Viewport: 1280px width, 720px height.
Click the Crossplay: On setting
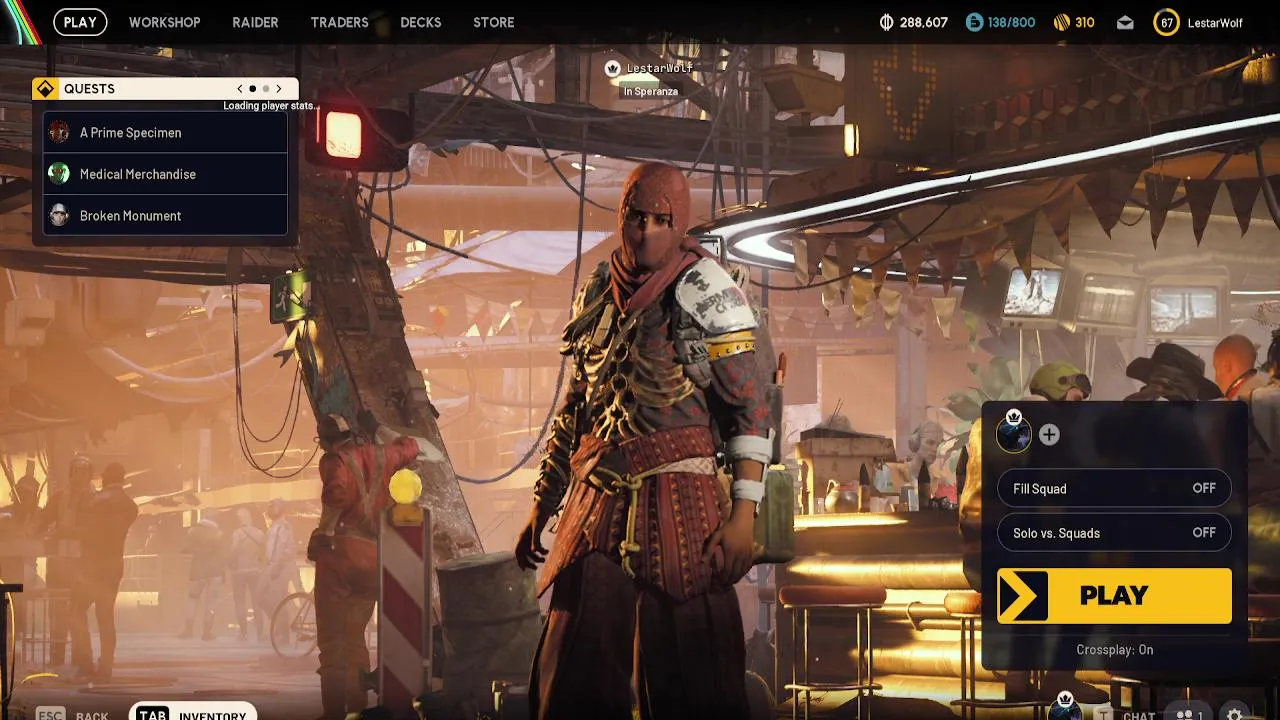tap(1114, 650)
